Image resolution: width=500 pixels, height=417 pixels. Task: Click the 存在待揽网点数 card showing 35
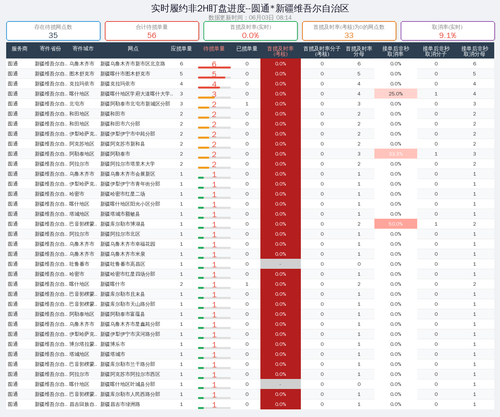click(x=53, y=31)
